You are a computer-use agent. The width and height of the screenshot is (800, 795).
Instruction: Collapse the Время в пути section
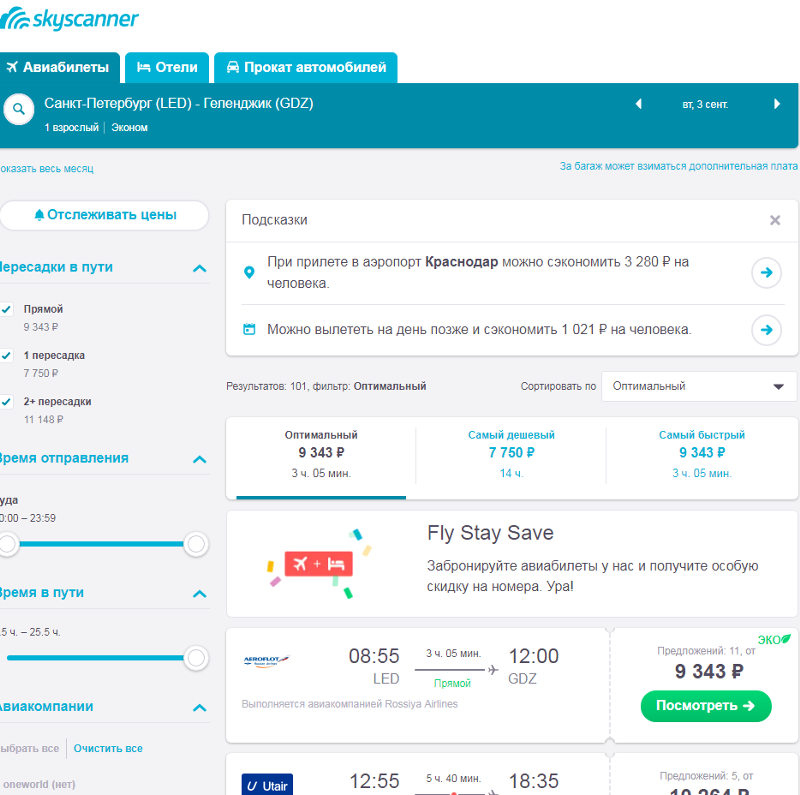pyautogui.click(x=199, y=593)
